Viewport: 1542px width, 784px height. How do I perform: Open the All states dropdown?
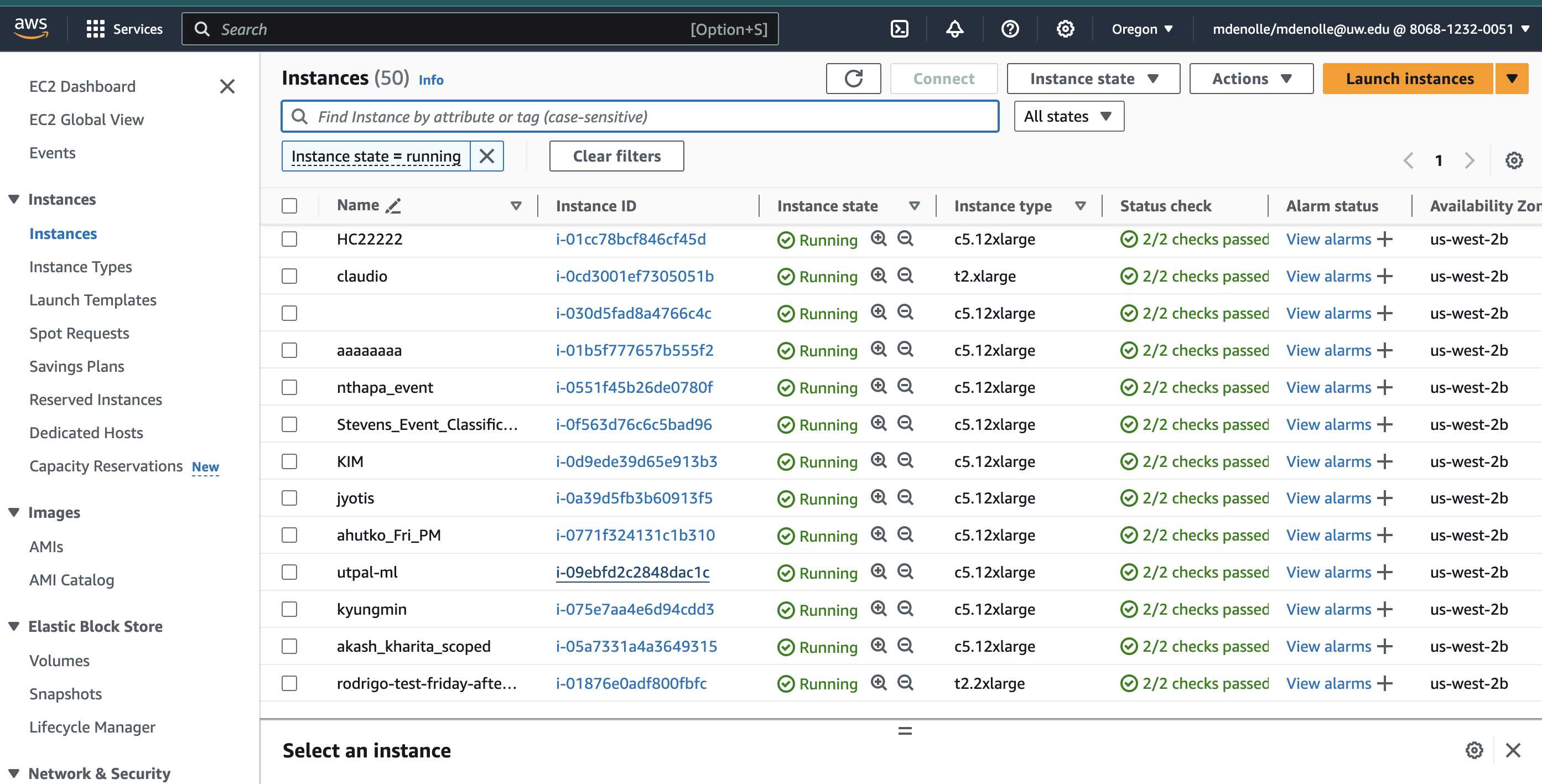1068,116
